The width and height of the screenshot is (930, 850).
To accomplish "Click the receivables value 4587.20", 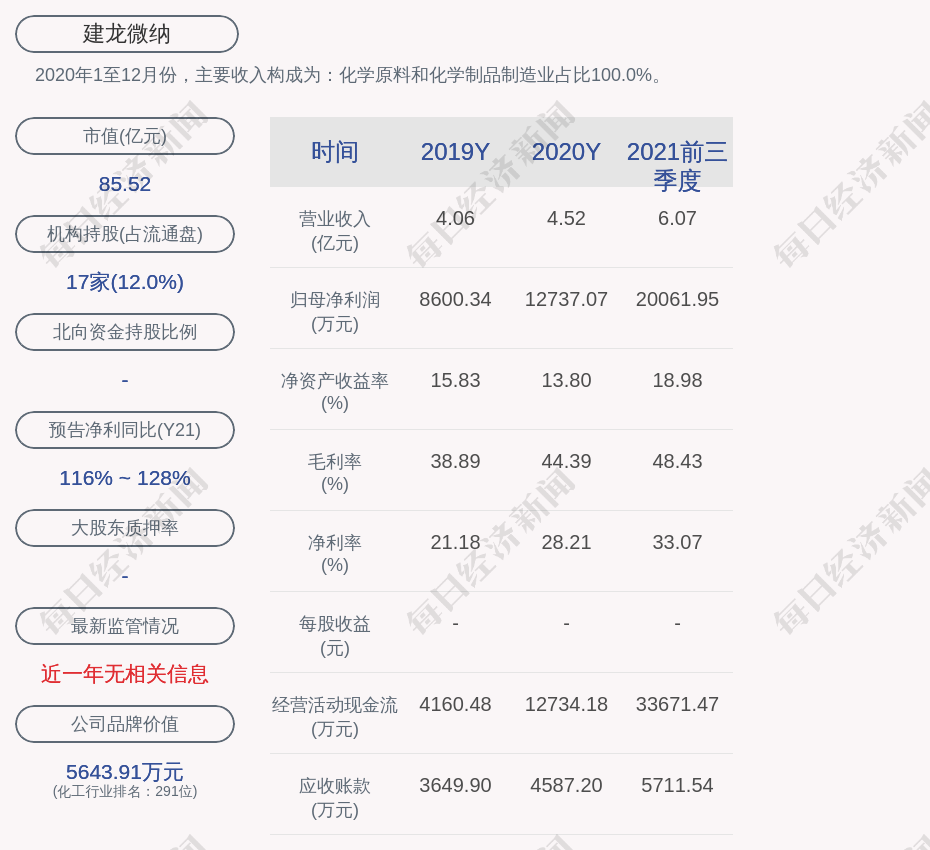I will (566, 785).
